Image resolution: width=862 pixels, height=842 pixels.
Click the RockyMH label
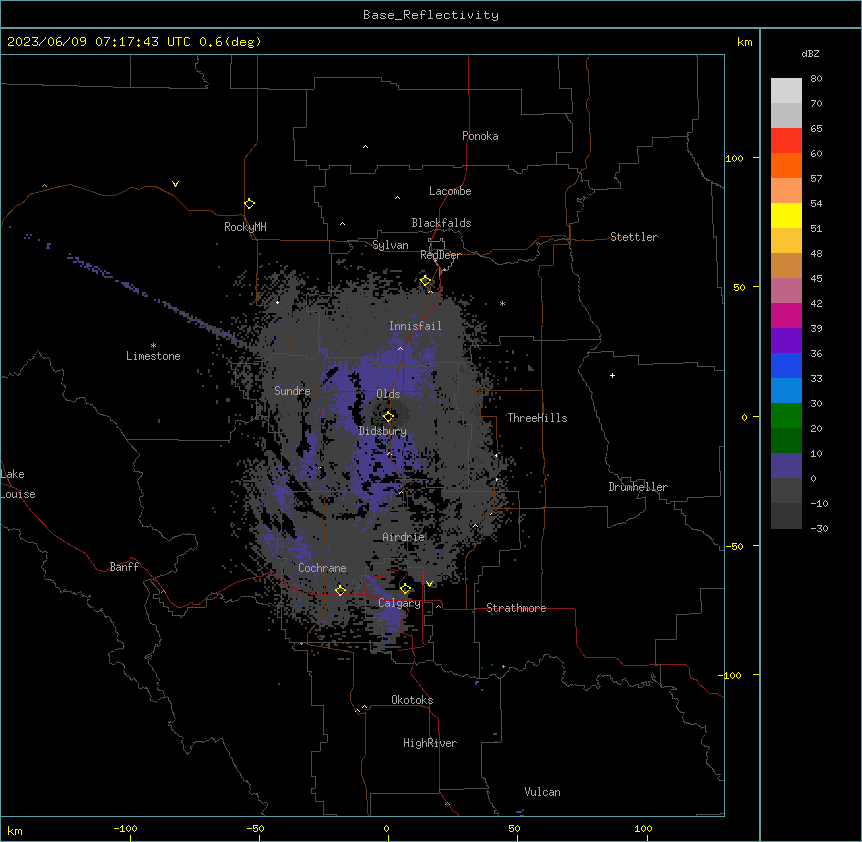[x=245, y=227]
